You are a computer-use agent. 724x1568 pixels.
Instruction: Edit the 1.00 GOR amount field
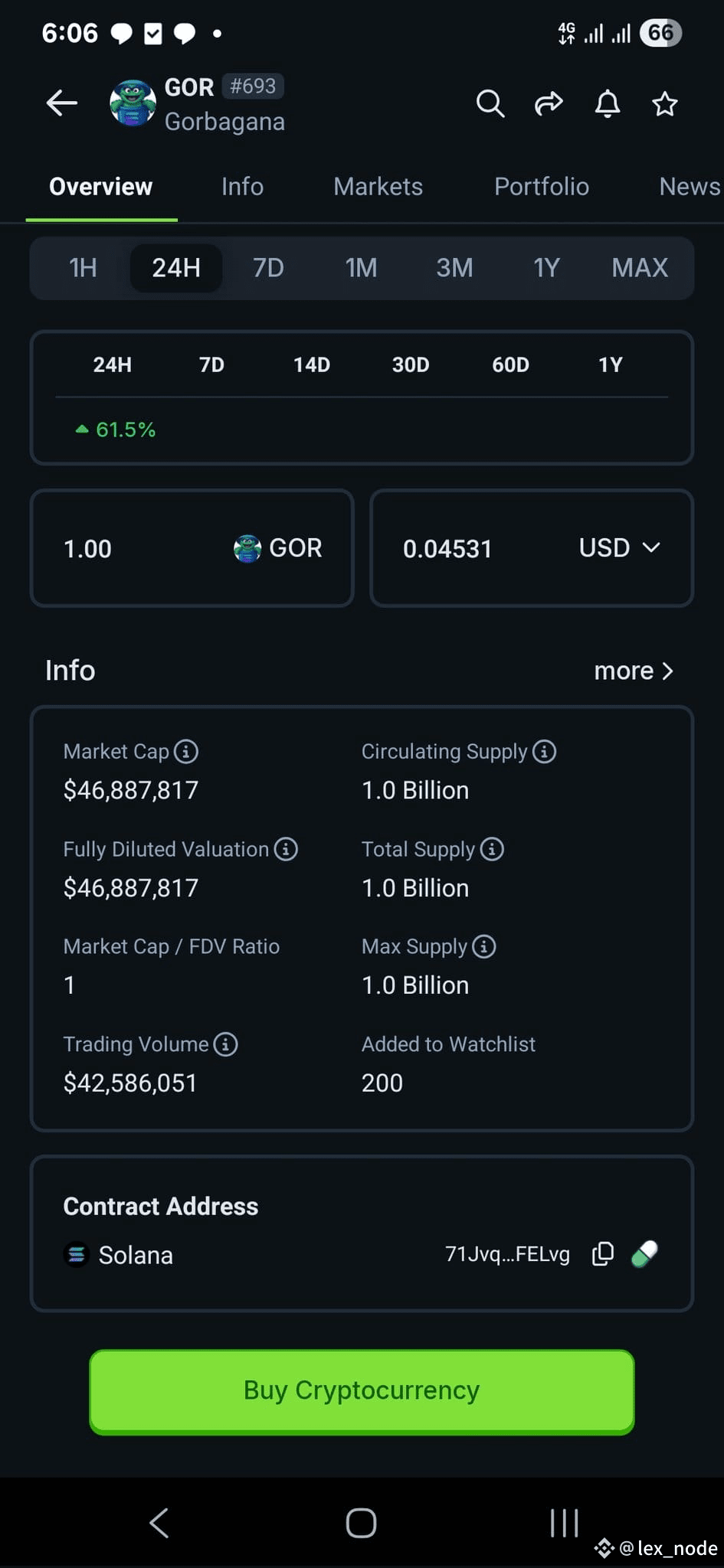point(192,548)
